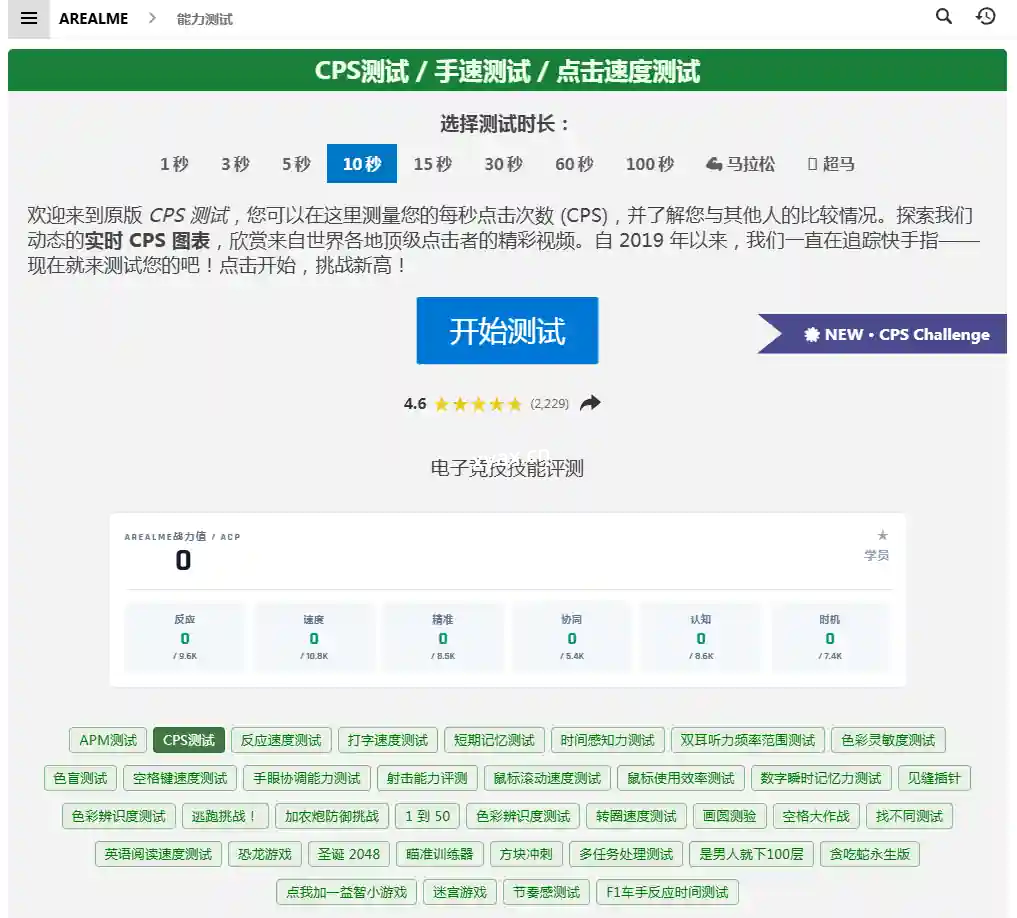The image size is (1017, 918).
Task: Click the 反应 score card
Action: [184, 637]
